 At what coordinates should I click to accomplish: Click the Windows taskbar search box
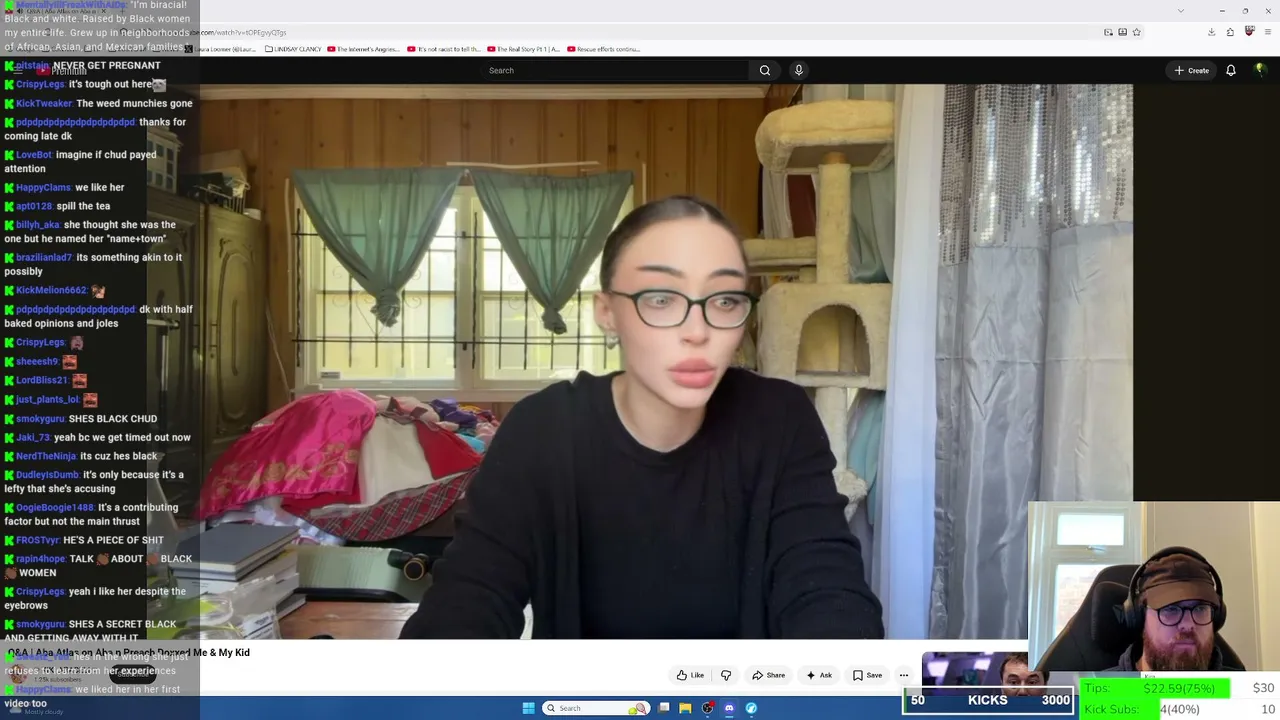point(595,708)
